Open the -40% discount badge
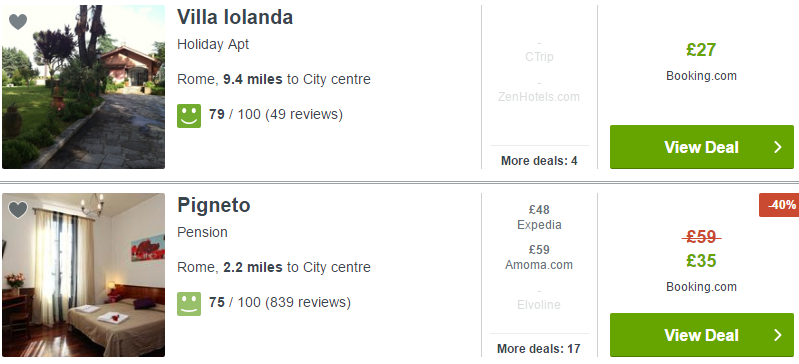This screenshot has width=799, height=364. tap(779, 205)
